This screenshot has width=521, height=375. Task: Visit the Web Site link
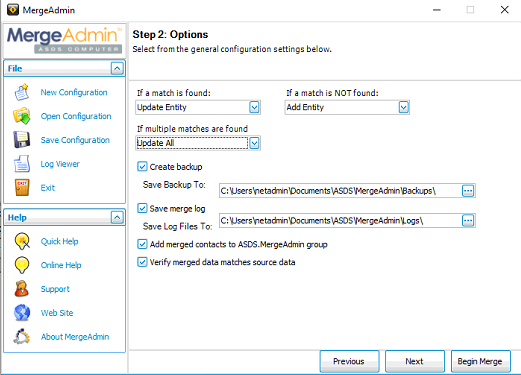(57, 313)
